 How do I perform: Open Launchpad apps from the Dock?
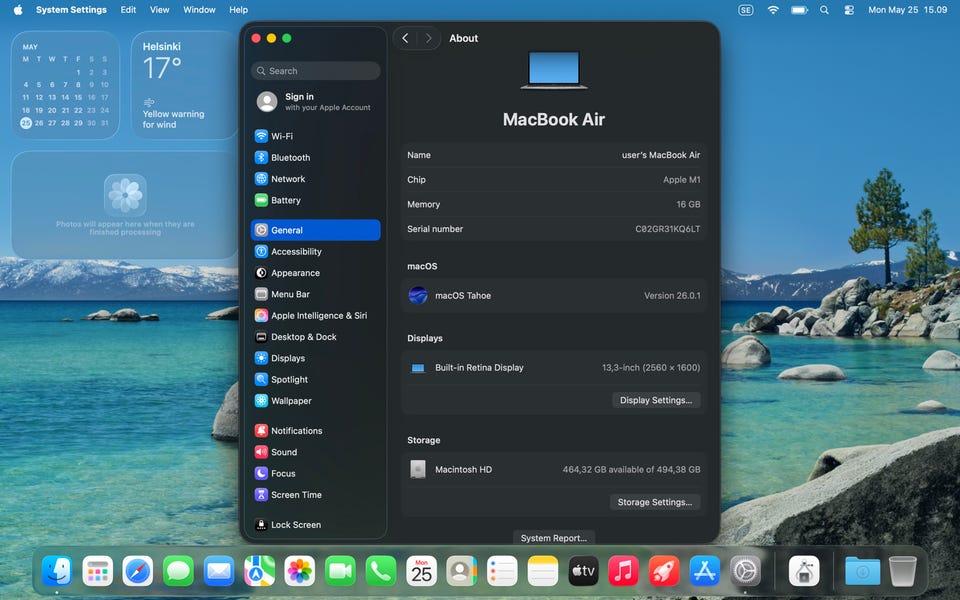click(97, 571)
